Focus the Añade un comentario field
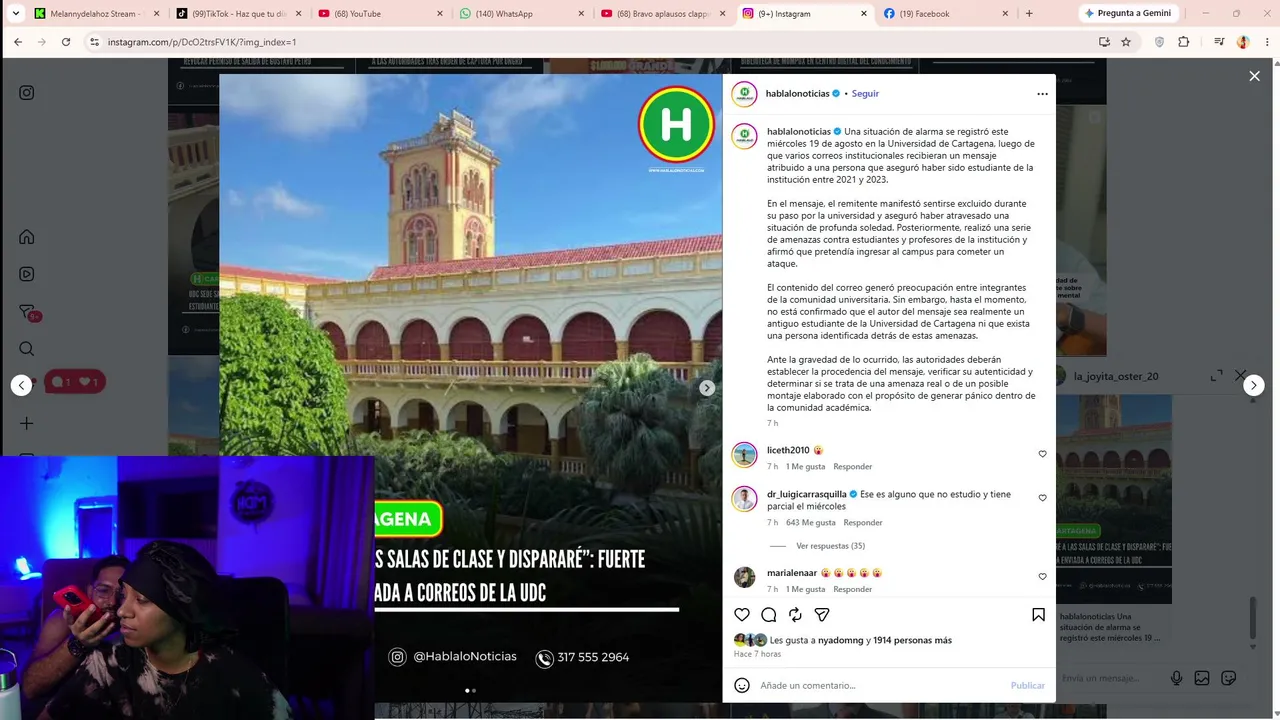Screen dimensions: 1280x720 pyautogui.click(x=880, y=685)
